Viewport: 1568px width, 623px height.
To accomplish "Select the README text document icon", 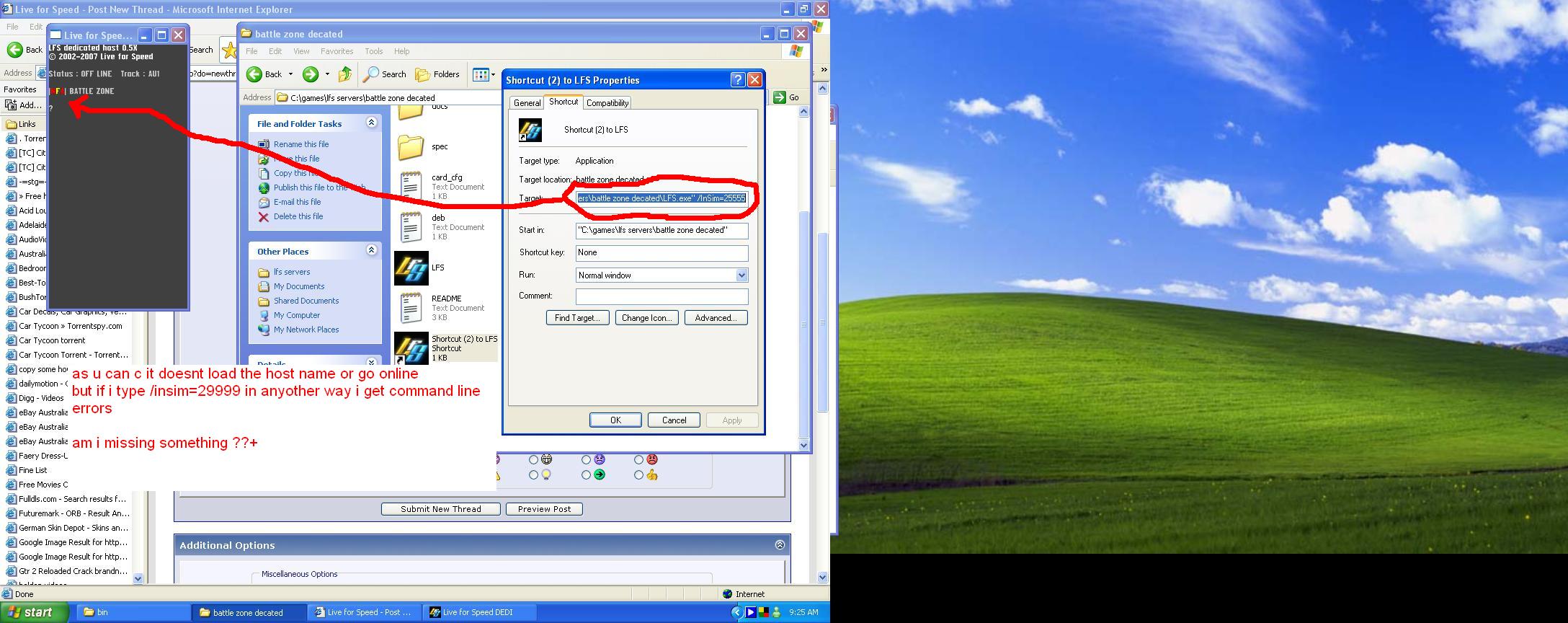I will coord(411,308).
